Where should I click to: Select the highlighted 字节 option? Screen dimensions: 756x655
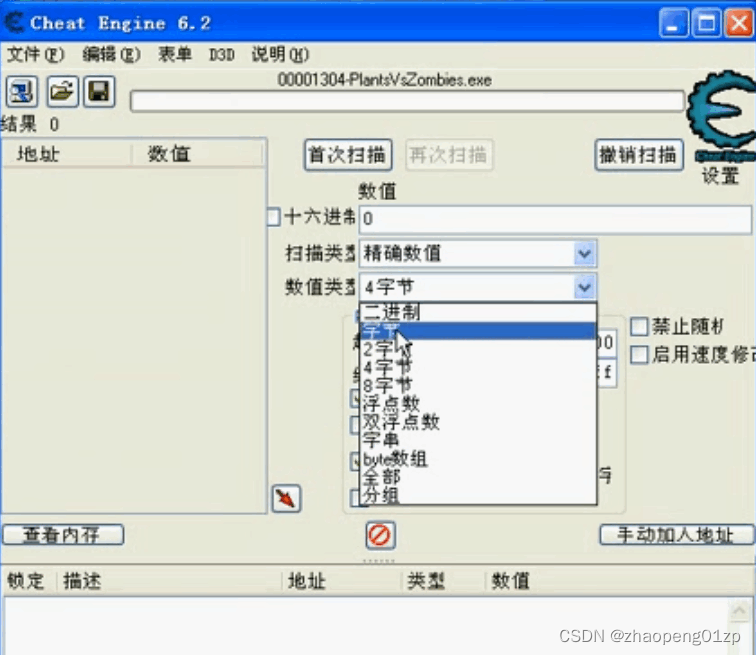pos(478,331)
